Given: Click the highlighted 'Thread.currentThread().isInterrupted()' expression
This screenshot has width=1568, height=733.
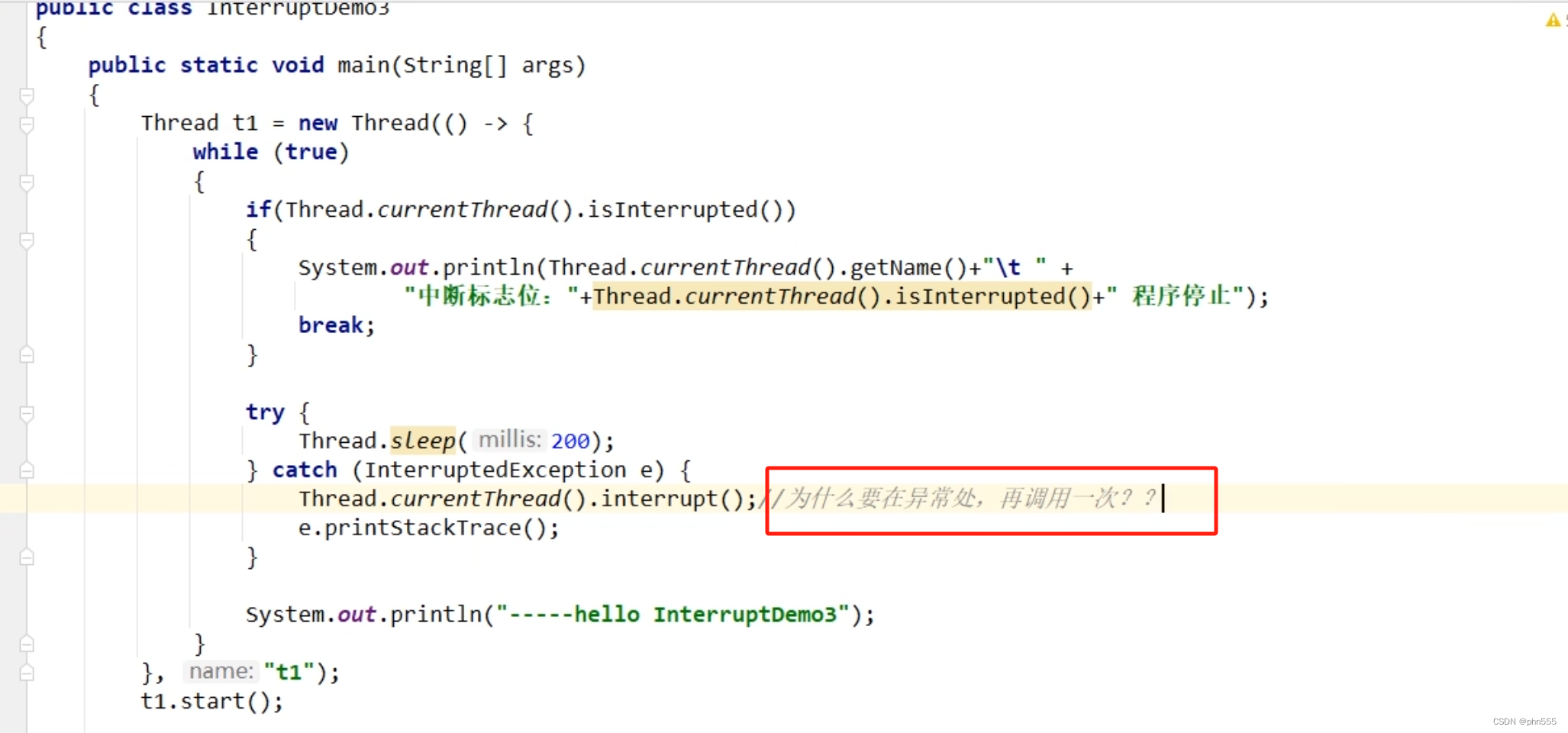Looking at the screenshot, I should pyautogui.click(x=842, y=296).
